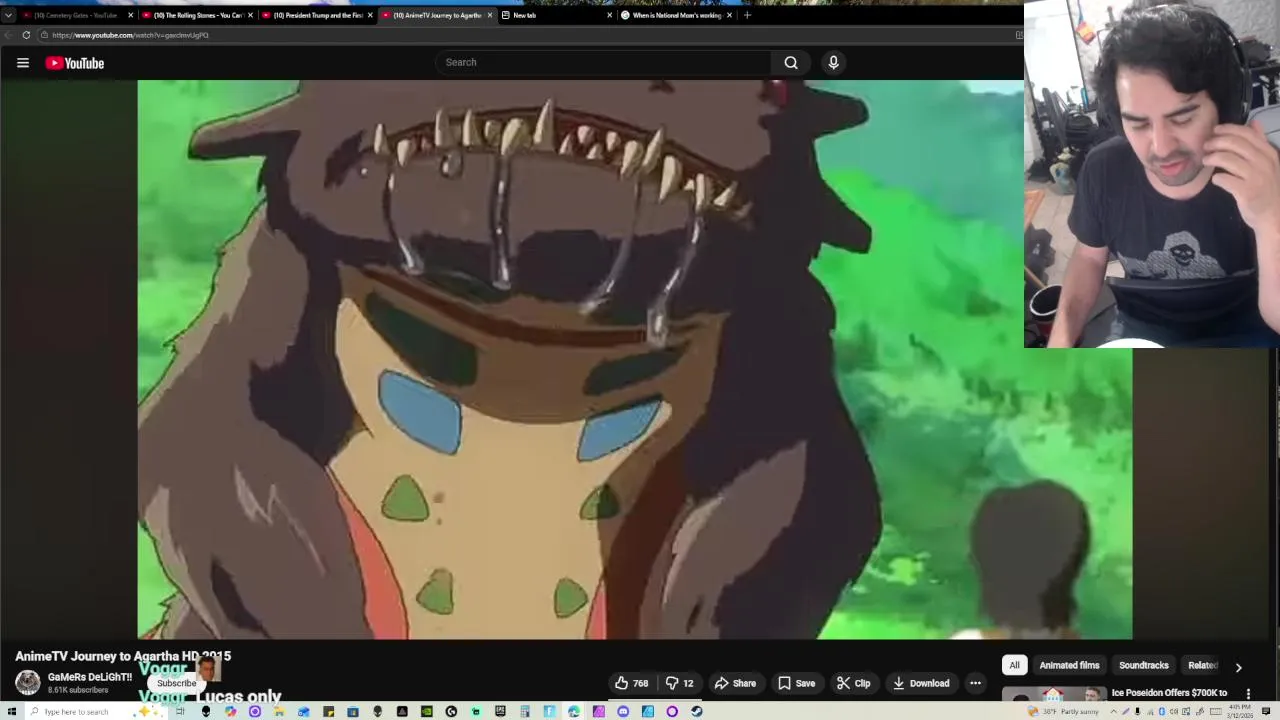
Task: Open the taskbar clock and date
Action: pyautogui.click(x=1240, y=711)
